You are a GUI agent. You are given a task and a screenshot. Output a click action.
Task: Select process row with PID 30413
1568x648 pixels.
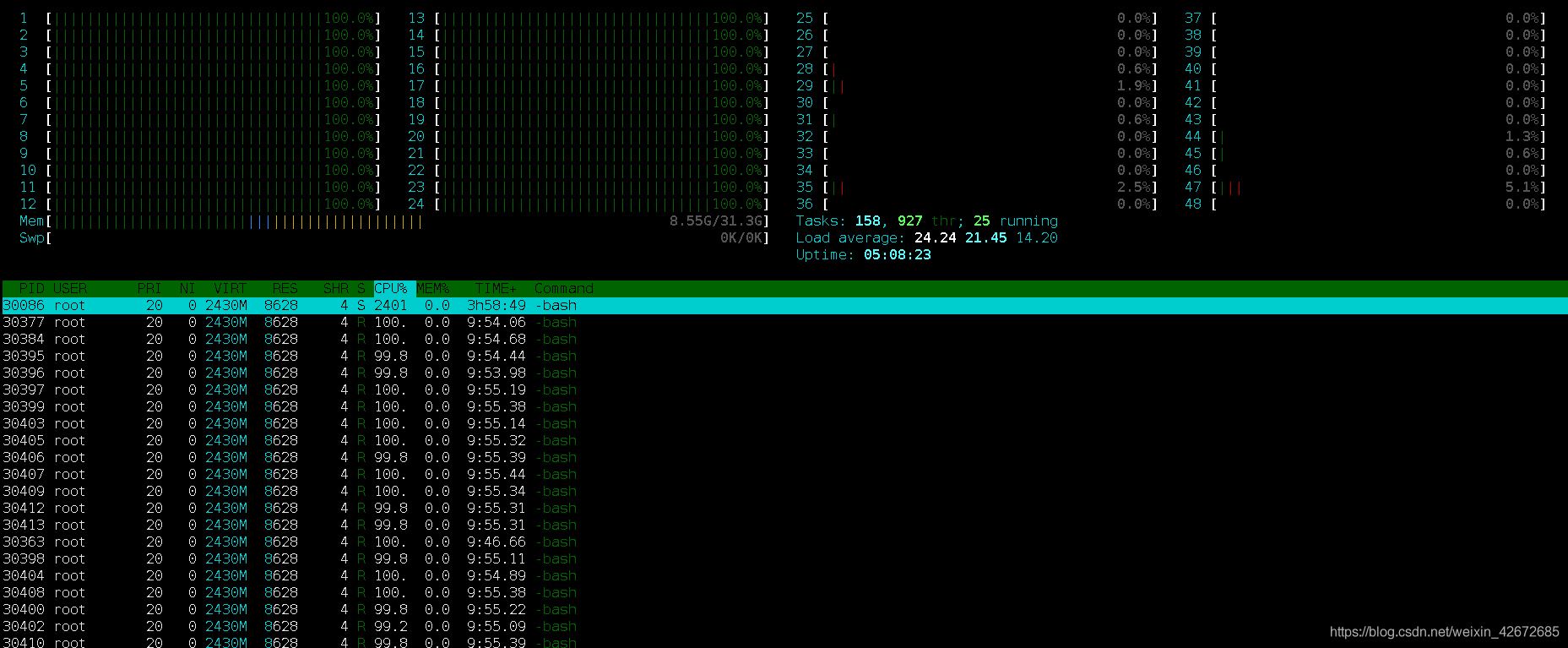784,525
